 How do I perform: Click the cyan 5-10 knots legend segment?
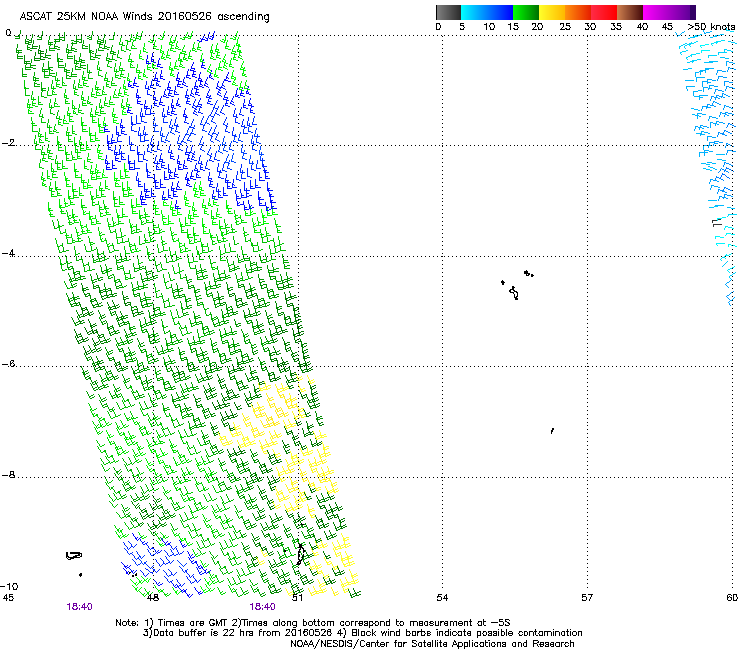click(474, 12)
